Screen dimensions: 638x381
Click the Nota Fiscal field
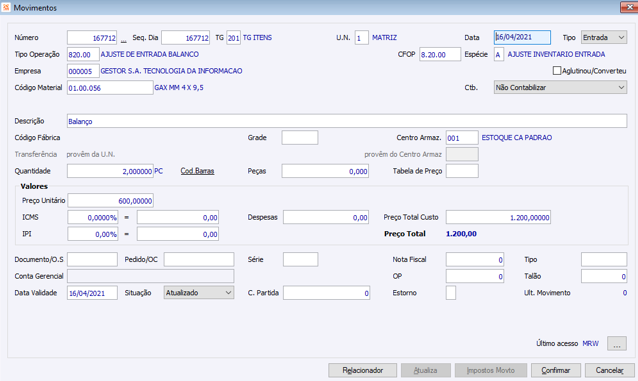coord(475,259)
